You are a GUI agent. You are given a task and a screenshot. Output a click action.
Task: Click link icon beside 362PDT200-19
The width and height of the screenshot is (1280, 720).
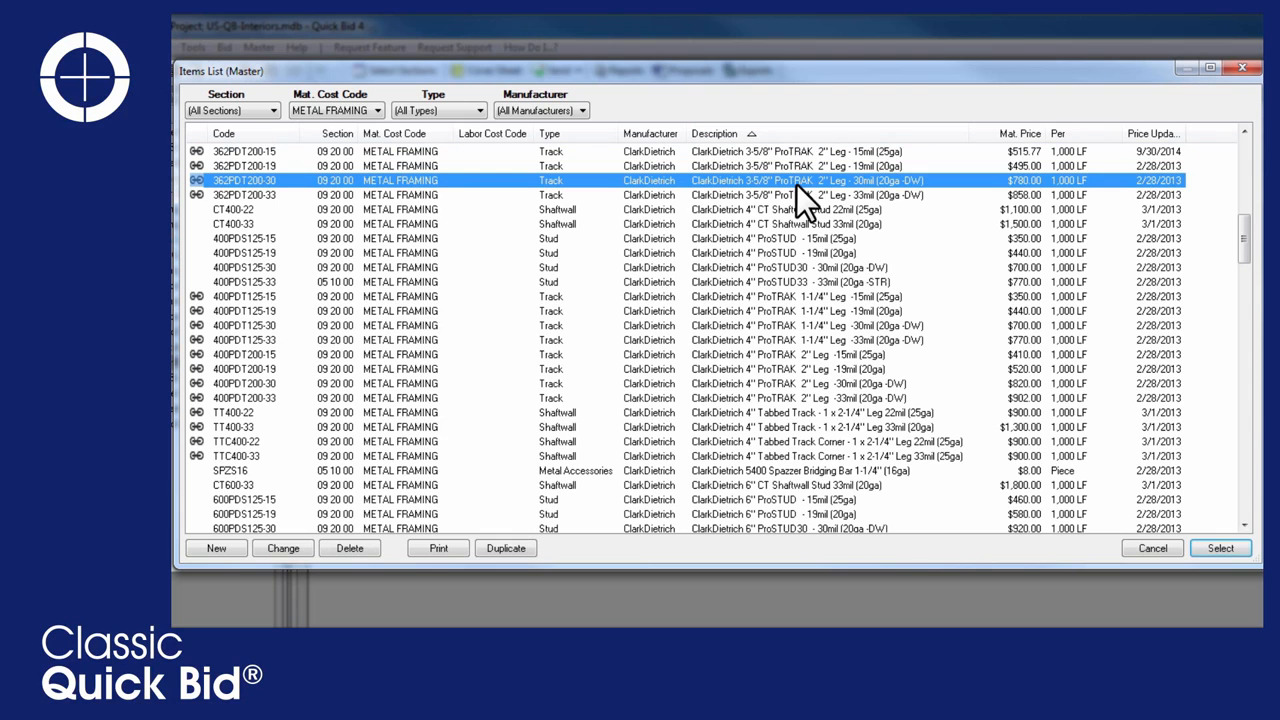click(x=197, y=166)
